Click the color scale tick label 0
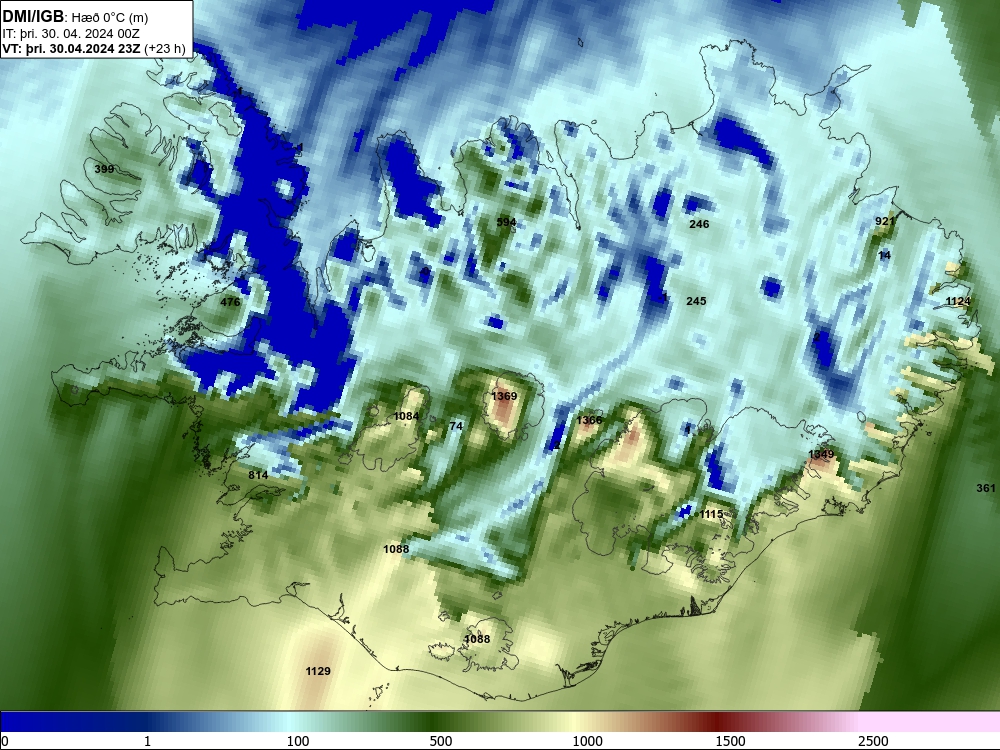The width and height of the screenshot is (1000, 750). pyautogui.click(x=4, y=741)
